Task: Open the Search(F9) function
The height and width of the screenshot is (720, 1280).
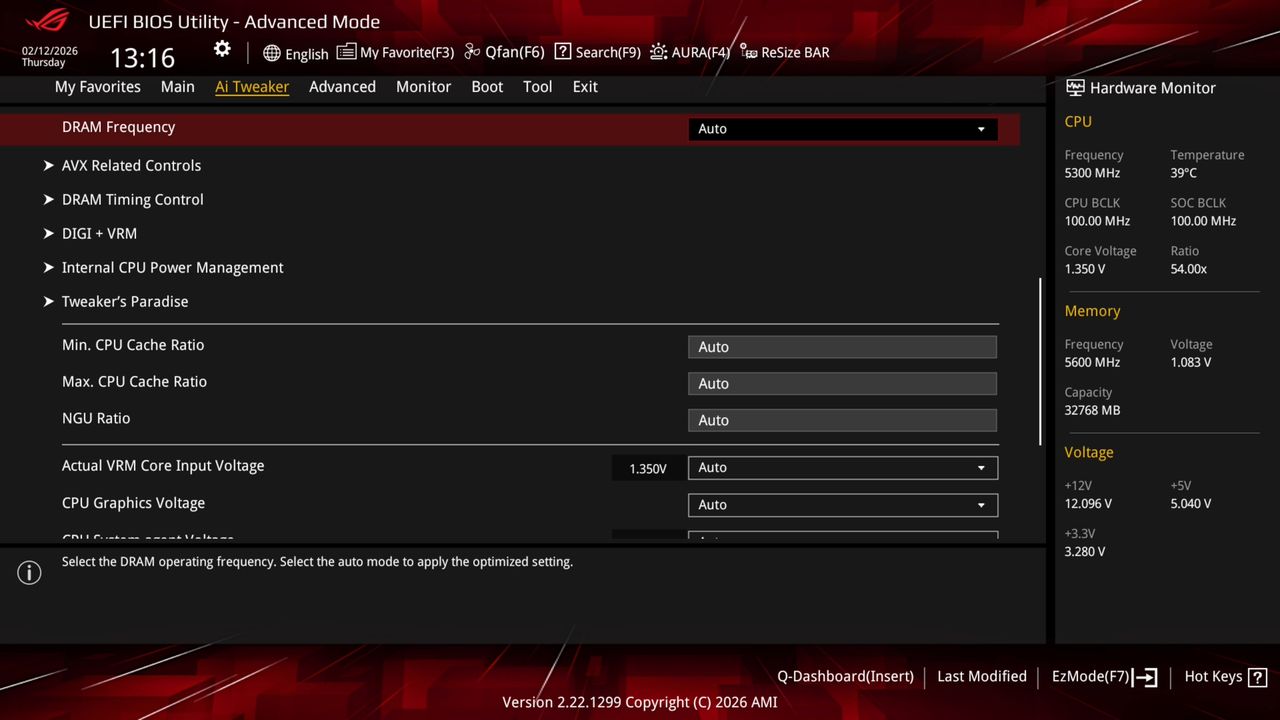Action: [x=597, y=52]
